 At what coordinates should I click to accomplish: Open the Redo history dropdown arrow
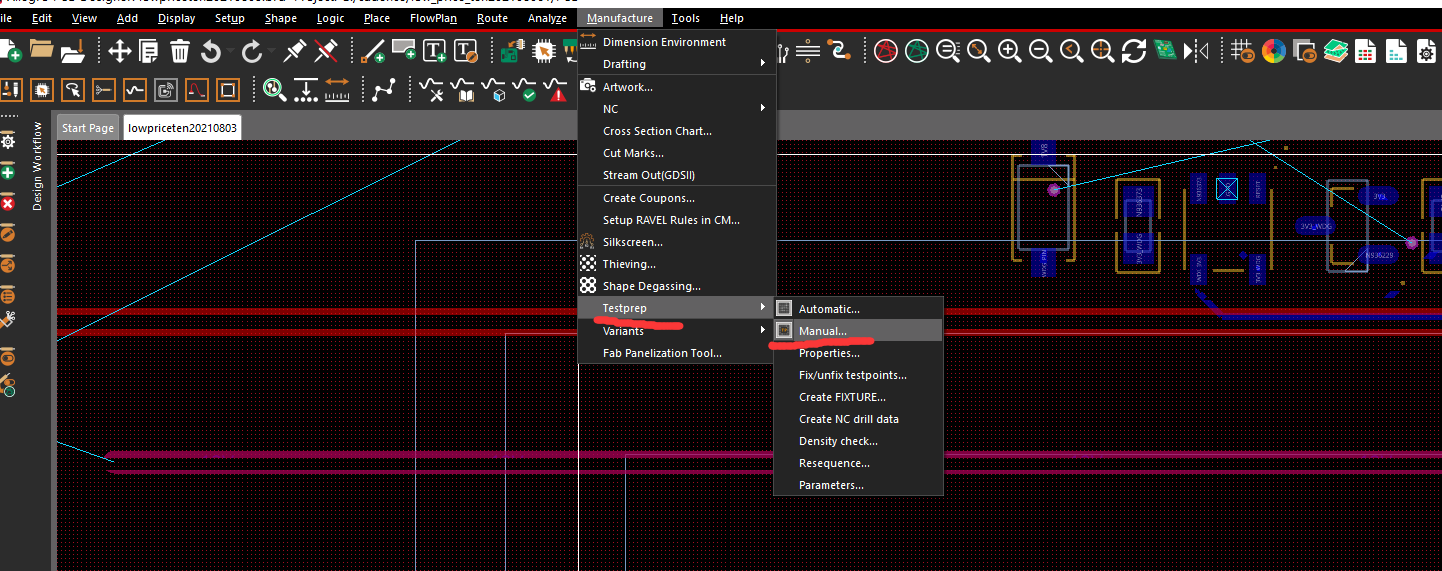pyautogui.click(x=270, y=51)
